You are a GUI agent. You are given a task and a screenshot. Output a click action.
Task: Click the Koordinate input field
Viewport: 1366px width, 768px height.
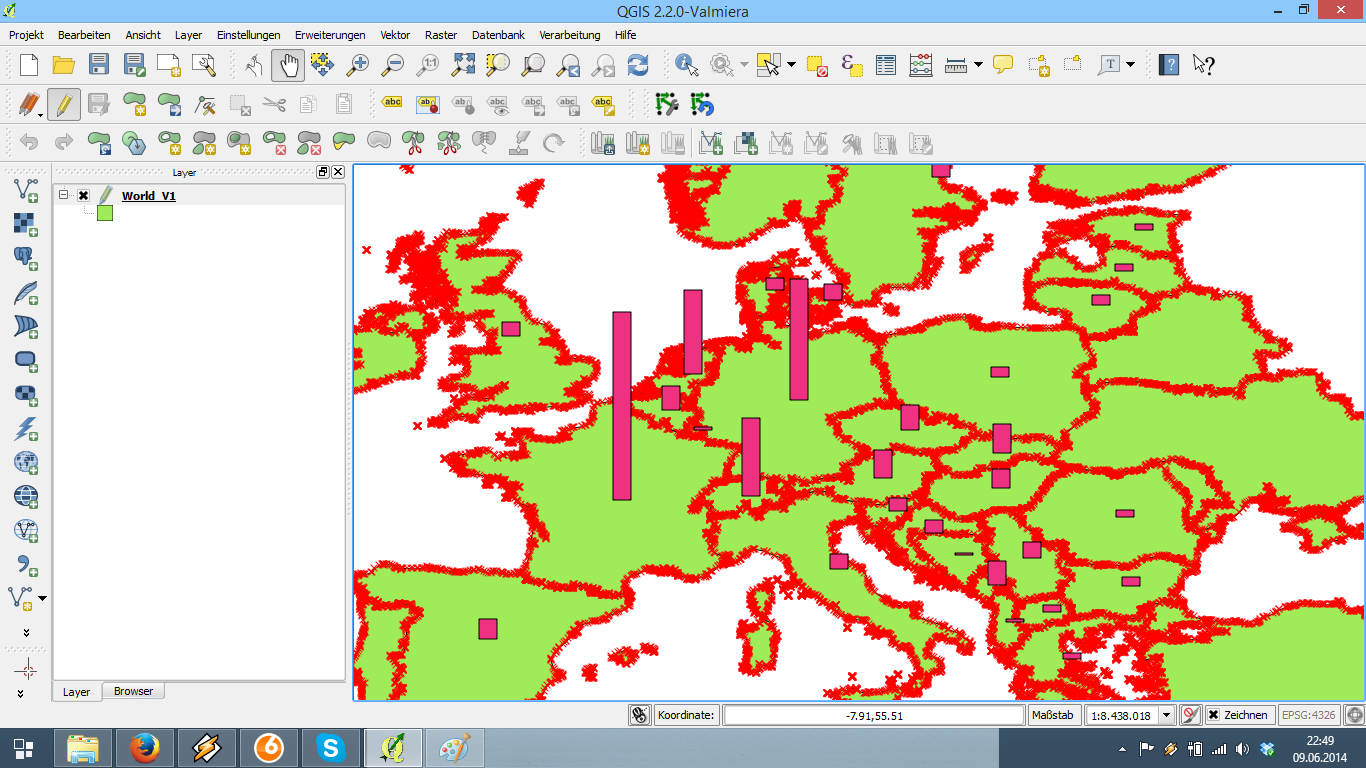coord(874,715)
